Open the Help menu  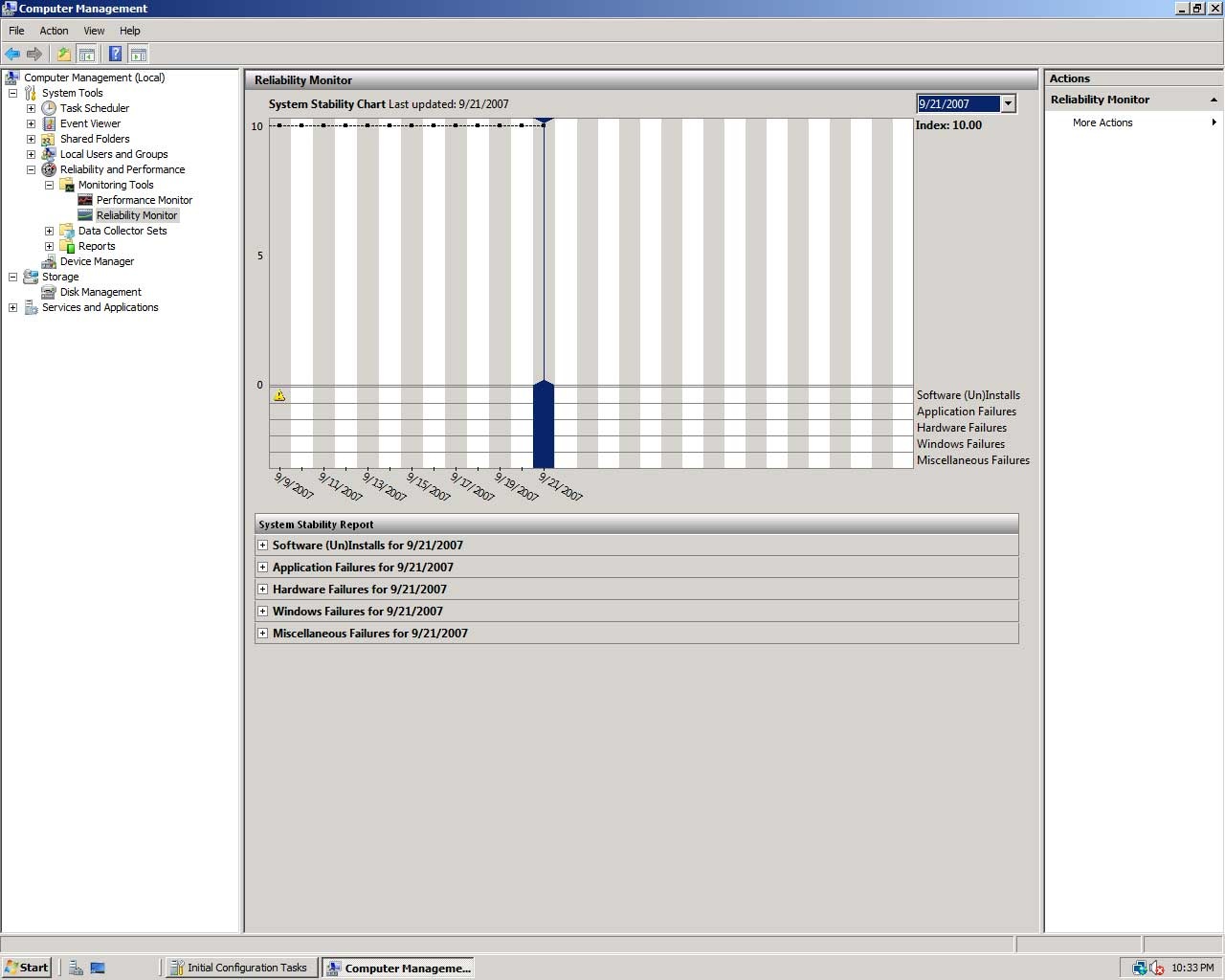tap(129, 31)
